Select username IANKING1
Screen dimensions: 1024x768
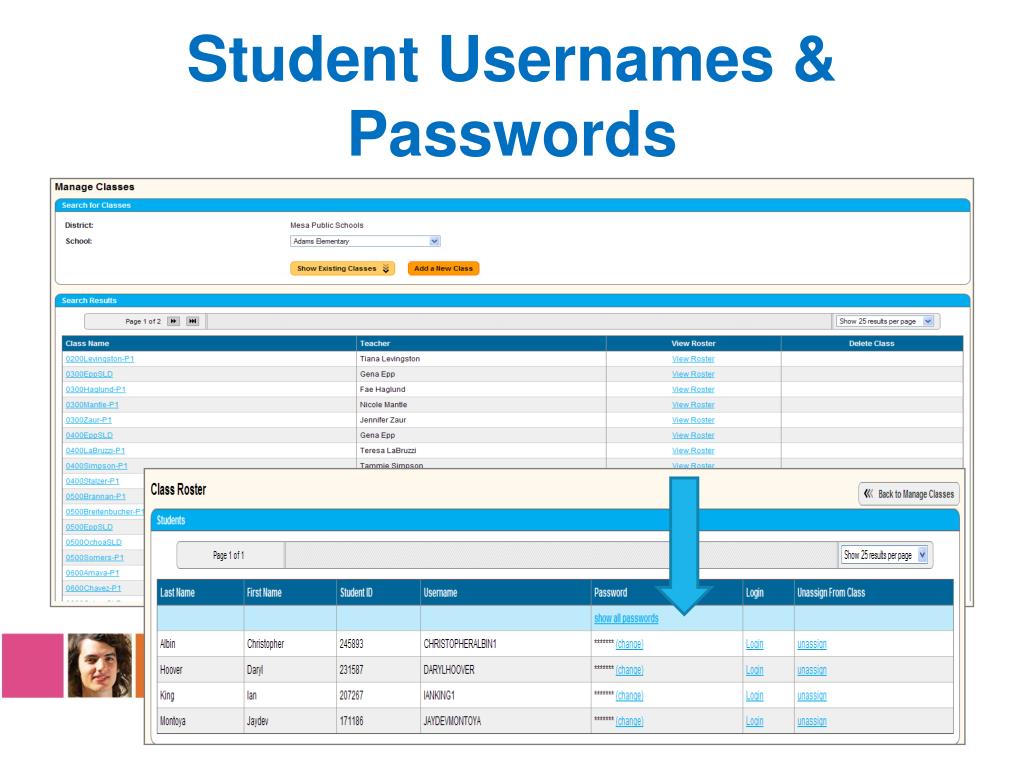coord(439,696)
